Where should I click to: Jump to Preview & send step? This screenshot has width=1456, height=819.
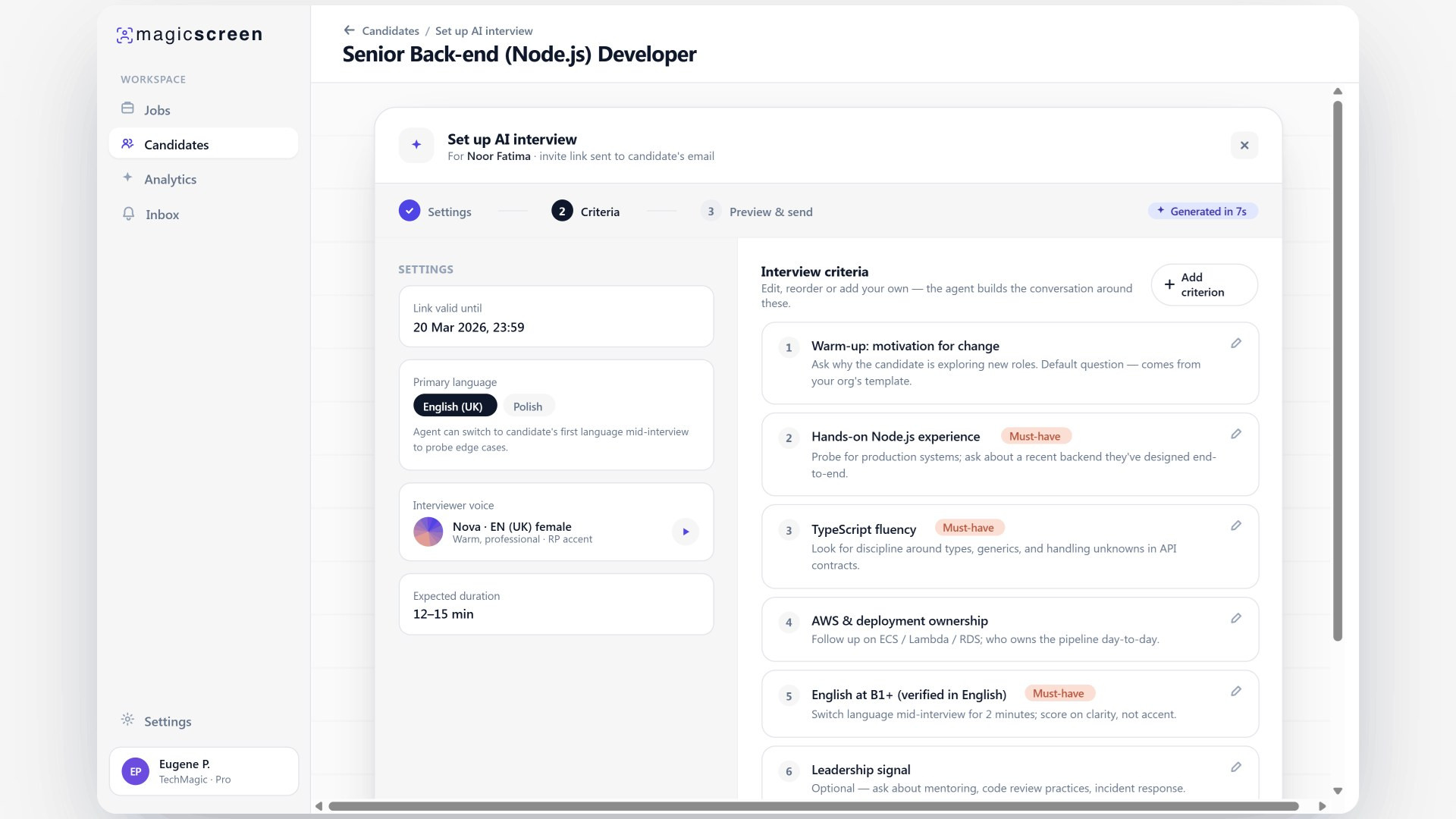757,212
